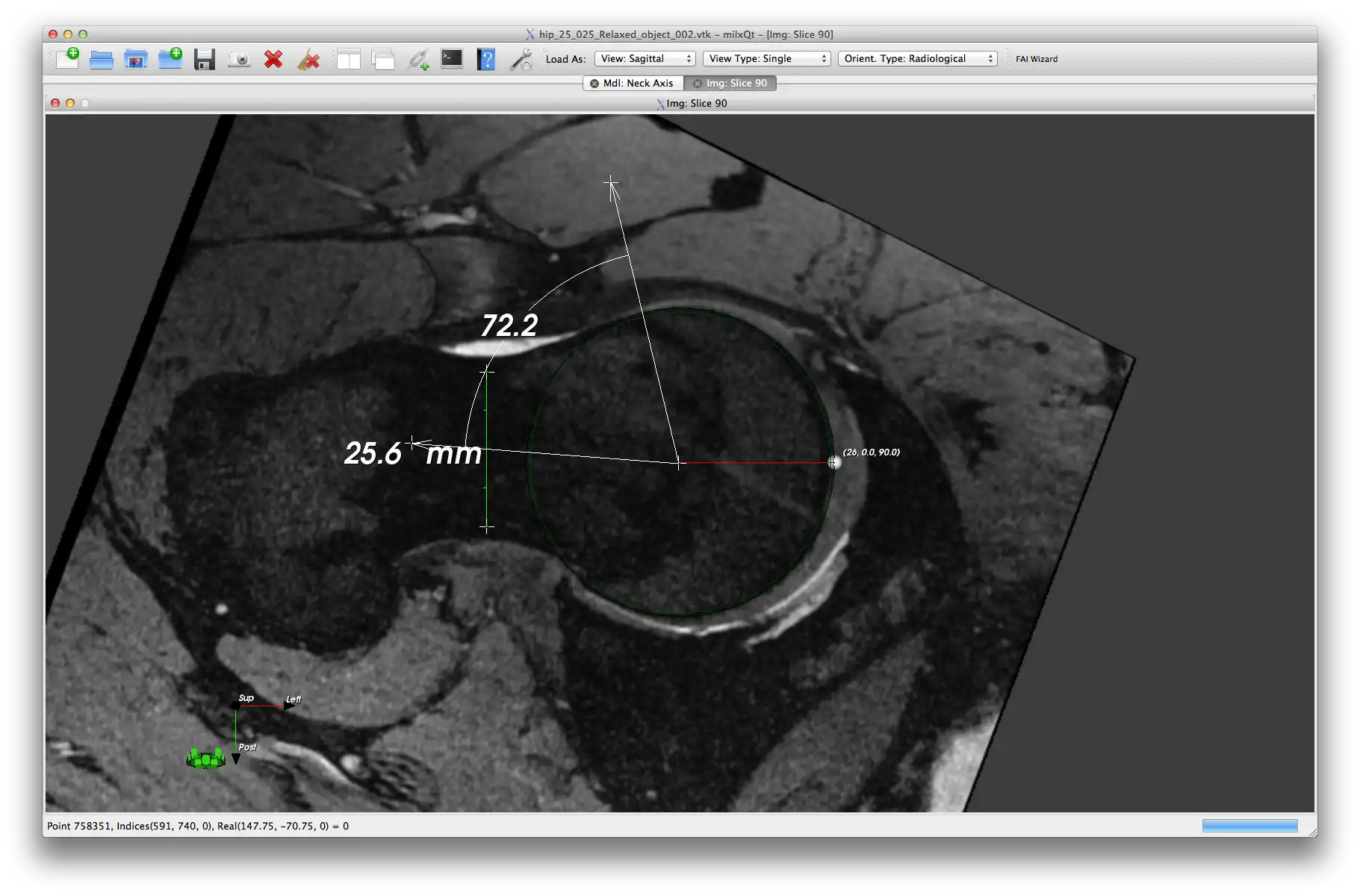Image resolution: width=1360 pixels, height=896 pixels.
Task: Switch to the Mdl: Neck Axis tab
Action: tap(633, 83)
